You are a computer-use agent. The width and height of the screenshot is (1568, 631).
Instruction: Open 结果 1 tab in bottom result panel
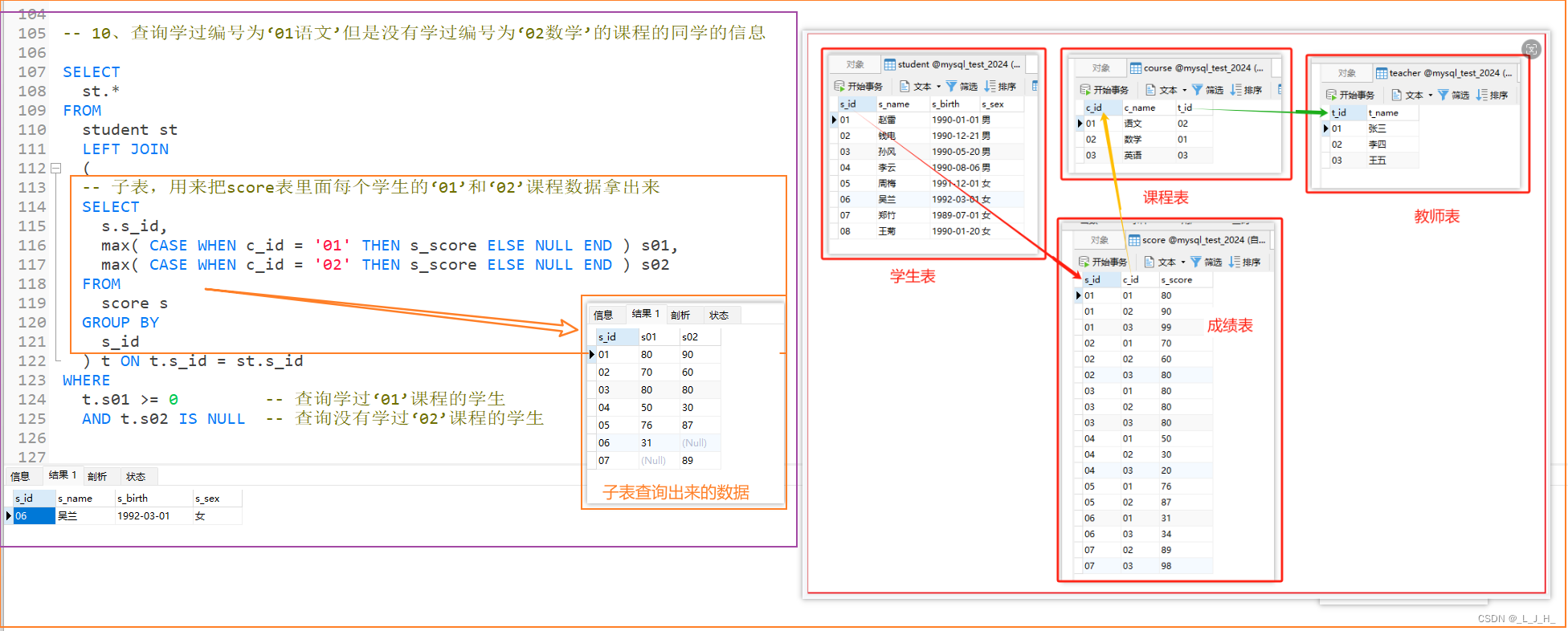click(62, 475)
